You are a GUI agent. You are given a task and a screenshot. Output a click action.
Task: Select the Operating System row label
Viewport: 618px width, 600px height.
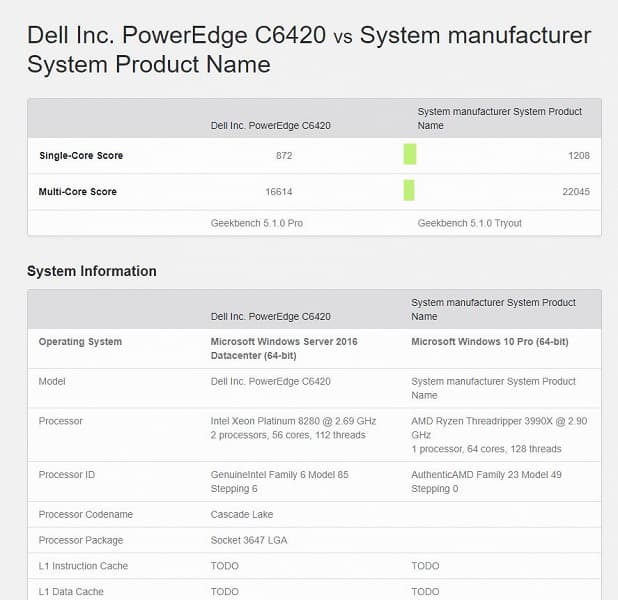80,342
